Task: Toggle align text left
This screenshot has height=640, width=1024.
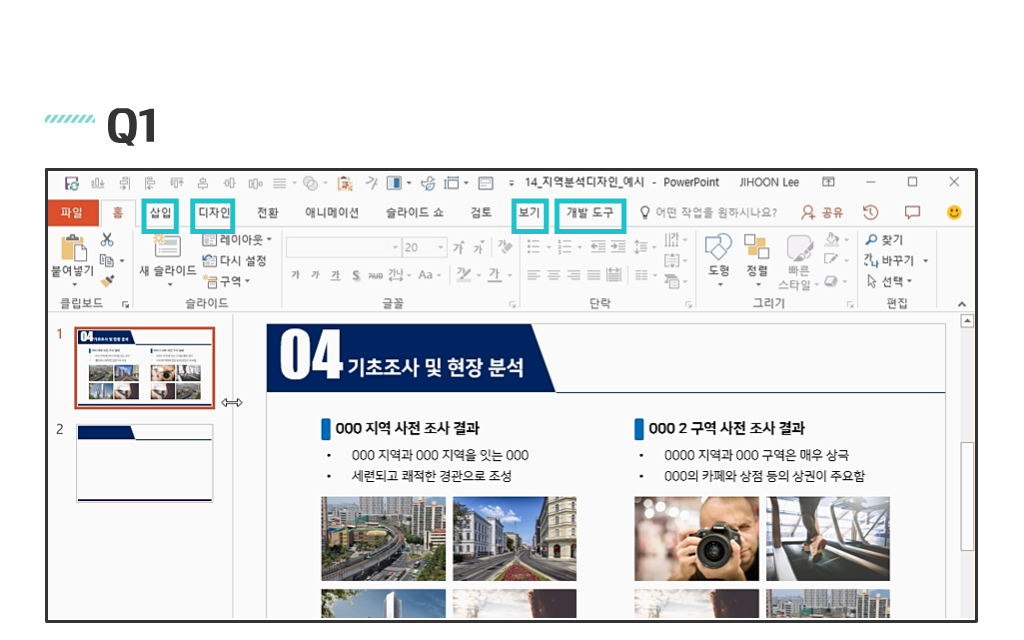Action: 534,275
